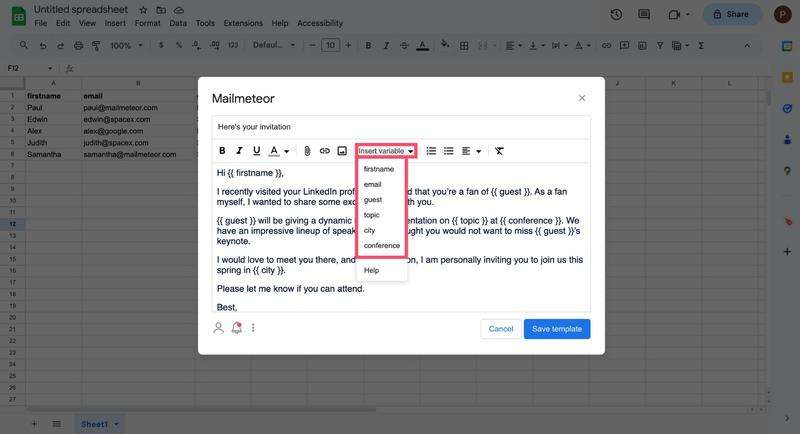Open the 100% zoom dropdown
Screen dimensions: 800x434
point(126,45)
